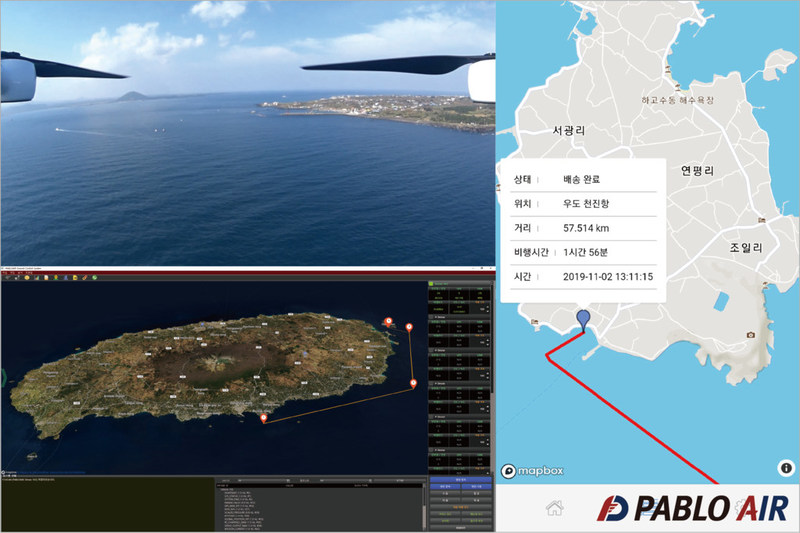Screen dimensions: 800x533
Task: Toggle the checkbox of the fourth drone panel
Action: tap(431, 383)
